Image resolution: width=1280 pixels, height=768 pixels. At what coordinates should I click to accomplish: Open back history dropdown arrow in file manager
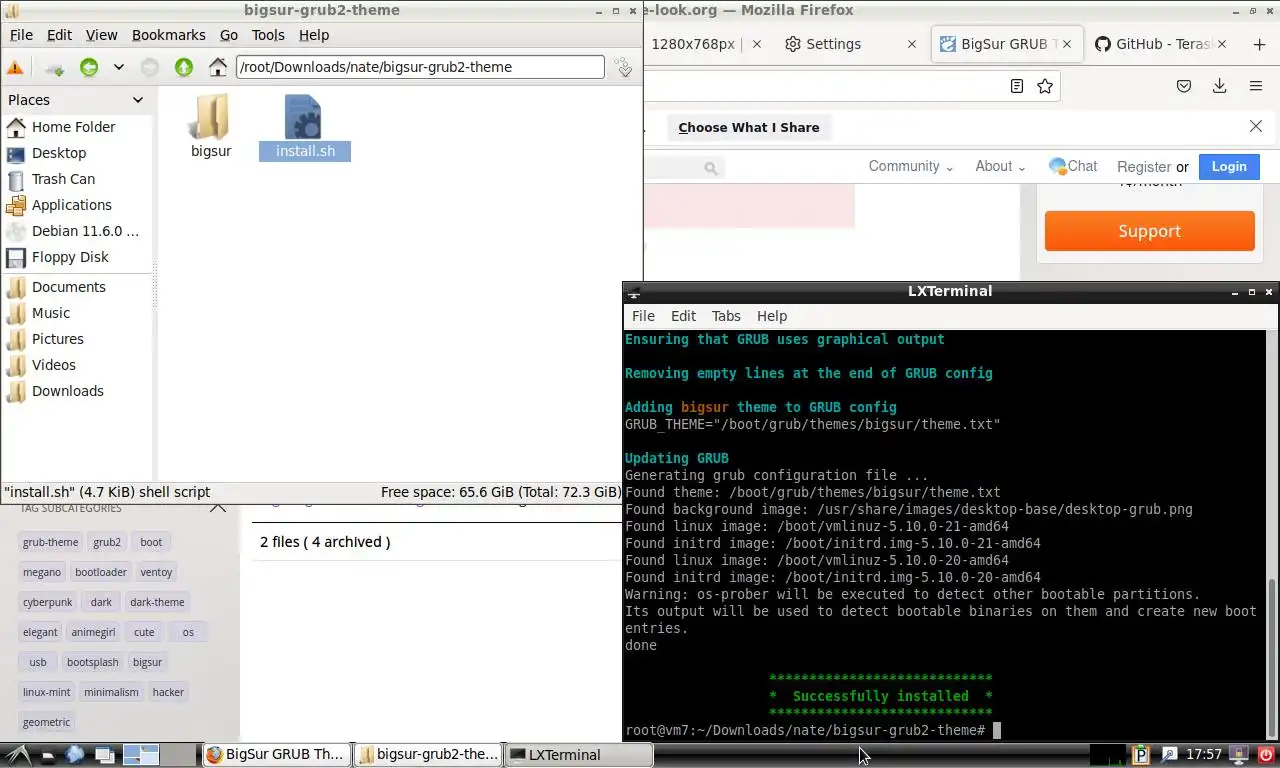point(118,67)
